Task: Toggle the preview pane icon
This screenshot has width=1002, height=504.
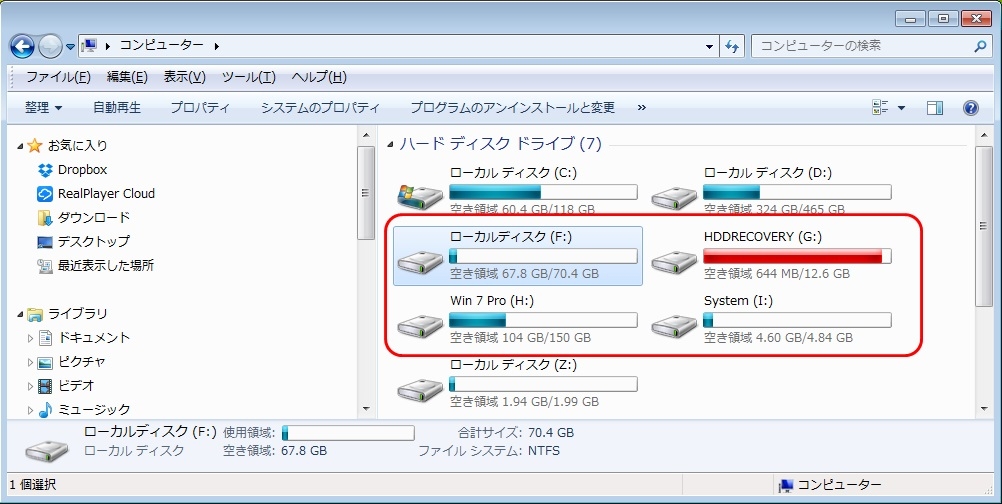Action: point(935,108)
